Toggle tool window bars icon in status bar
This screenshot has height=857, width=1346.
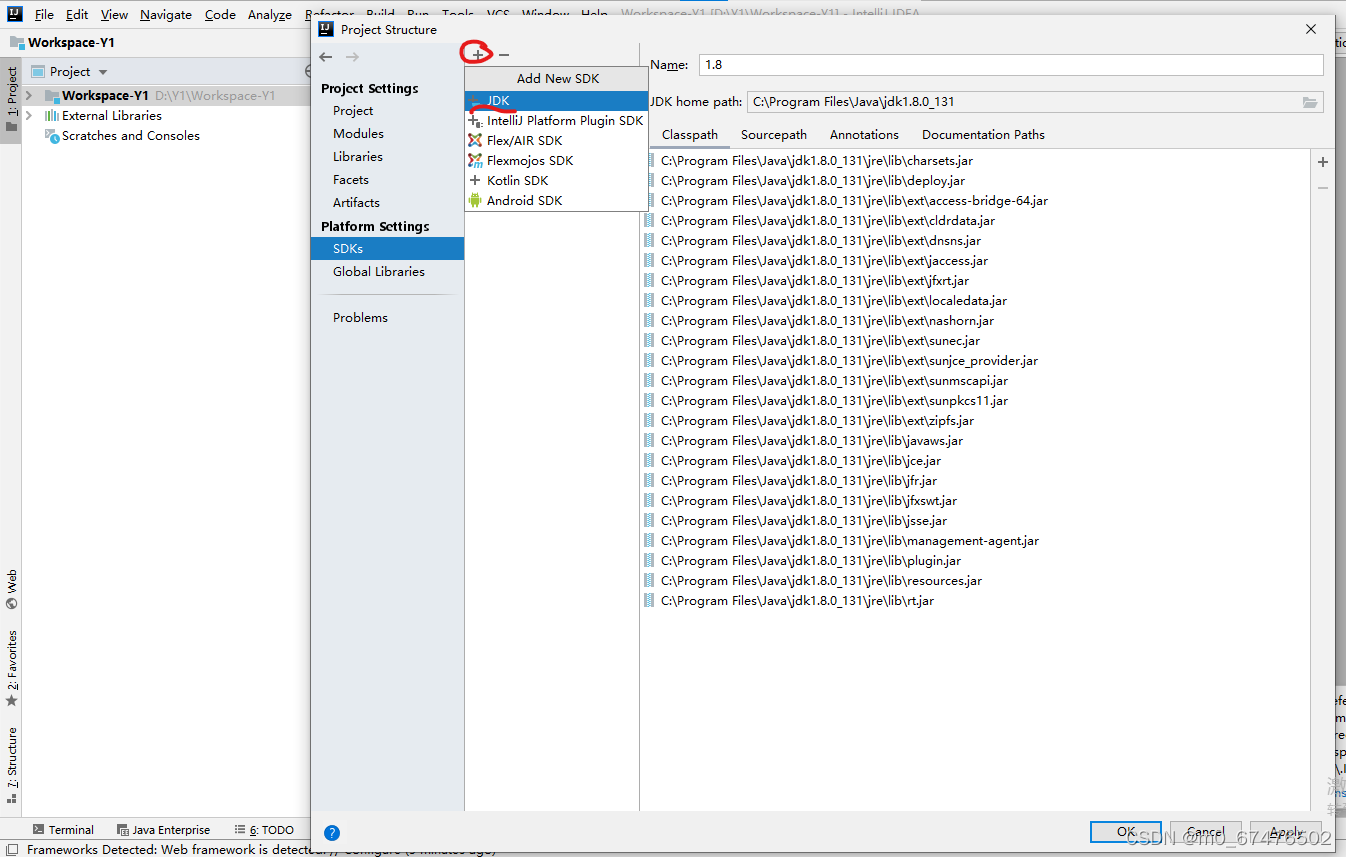click(12, 850)
